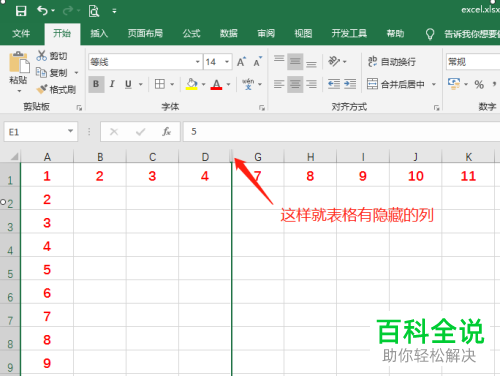The width and height of the screenshot is (500, 376).
Task: Click the 复制 copy button
Action: pyautogui.click(x=52, y=72)
